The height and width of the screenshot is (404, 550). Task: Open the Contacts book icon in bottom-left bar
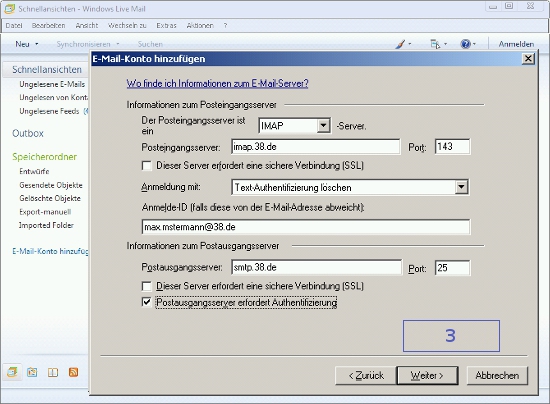(x=53, y=372)
